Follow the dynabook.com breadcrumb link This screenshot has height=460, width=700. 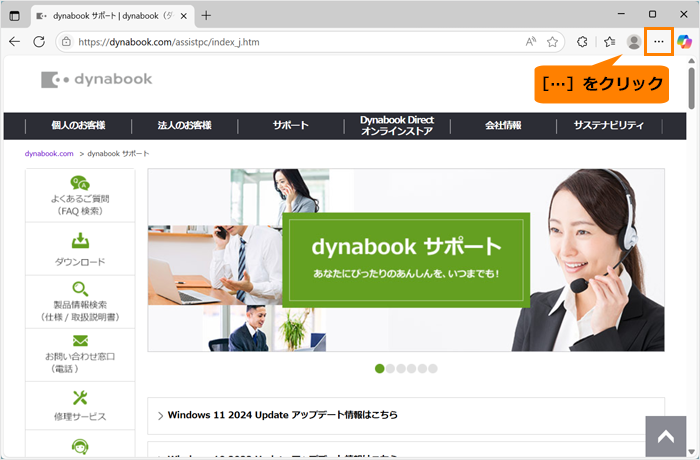(x=49, y=154)
